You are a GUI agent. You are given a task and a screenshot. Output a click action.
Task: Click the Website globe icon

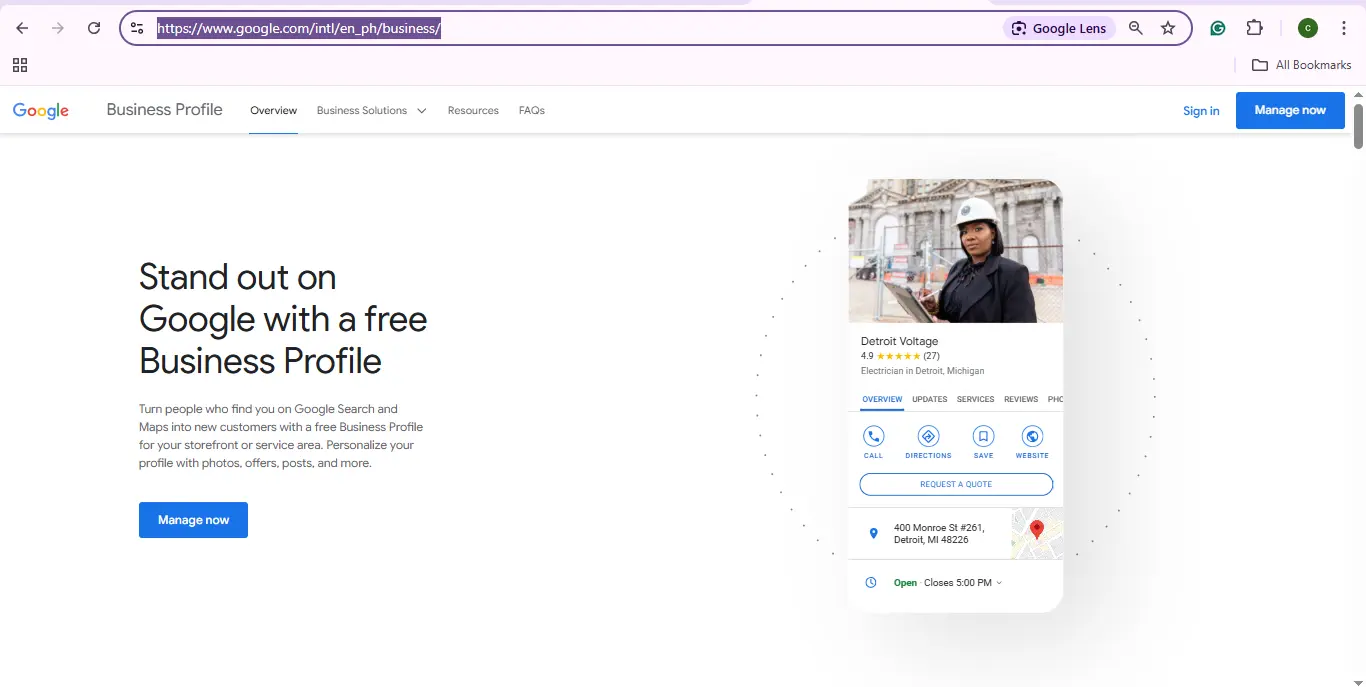pyautogui.click(x=1032, y=436)
